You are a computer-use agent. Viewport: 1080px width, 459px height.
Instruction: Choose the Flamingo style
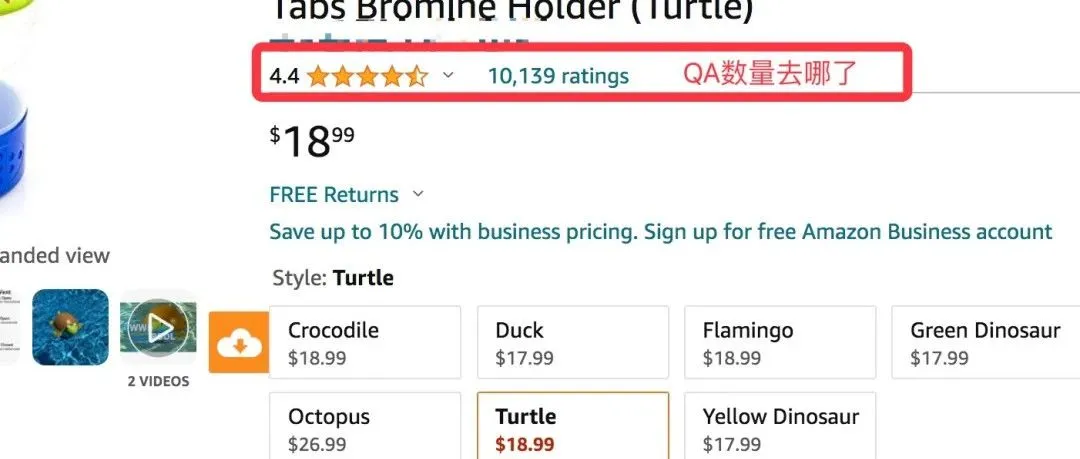point(780,343)
